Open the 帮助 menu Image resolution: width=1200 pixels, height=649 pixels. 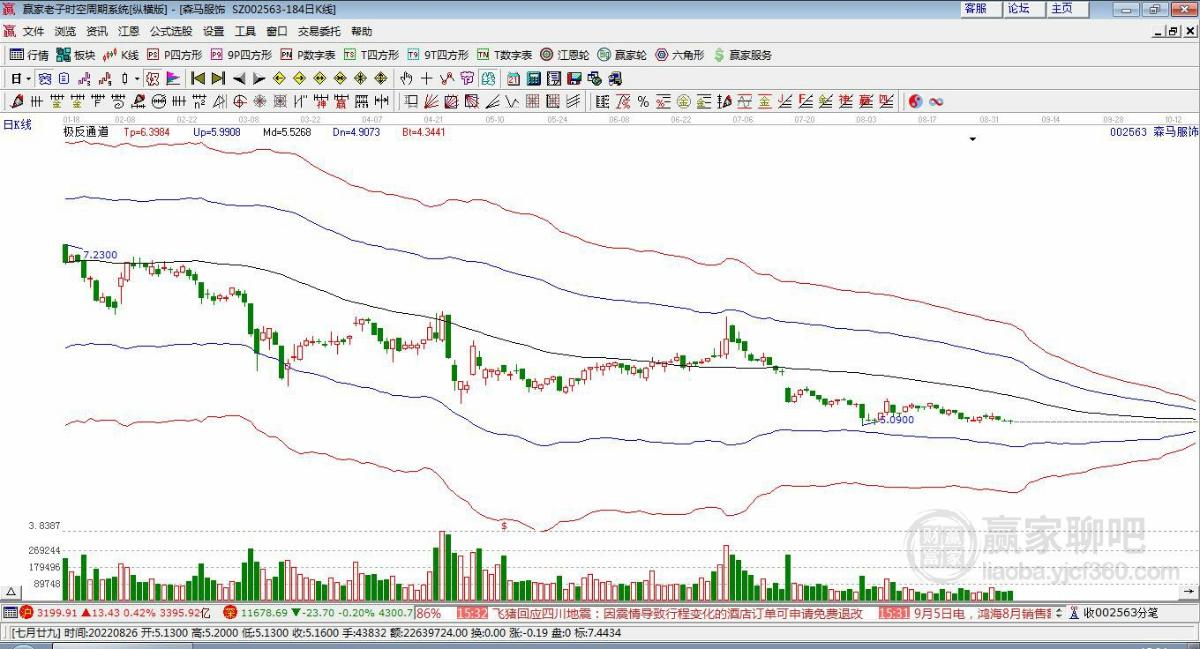coord(361,32)
